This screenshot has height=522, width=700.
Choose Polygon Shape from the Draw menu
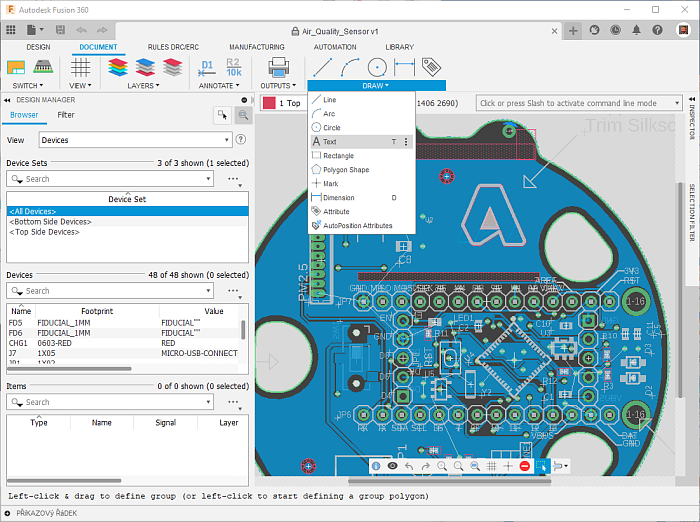coord(345,170)
